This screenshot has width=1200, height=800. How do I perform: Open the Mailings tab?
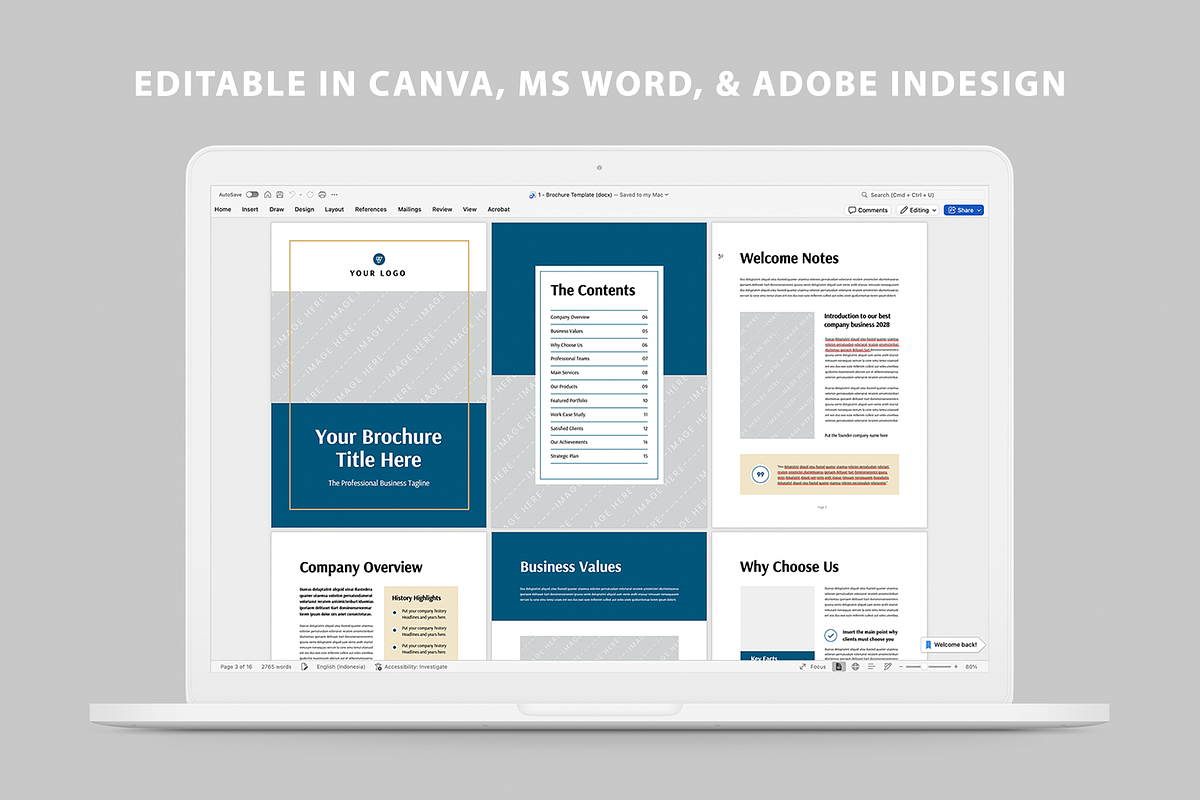tap(410, 210)
